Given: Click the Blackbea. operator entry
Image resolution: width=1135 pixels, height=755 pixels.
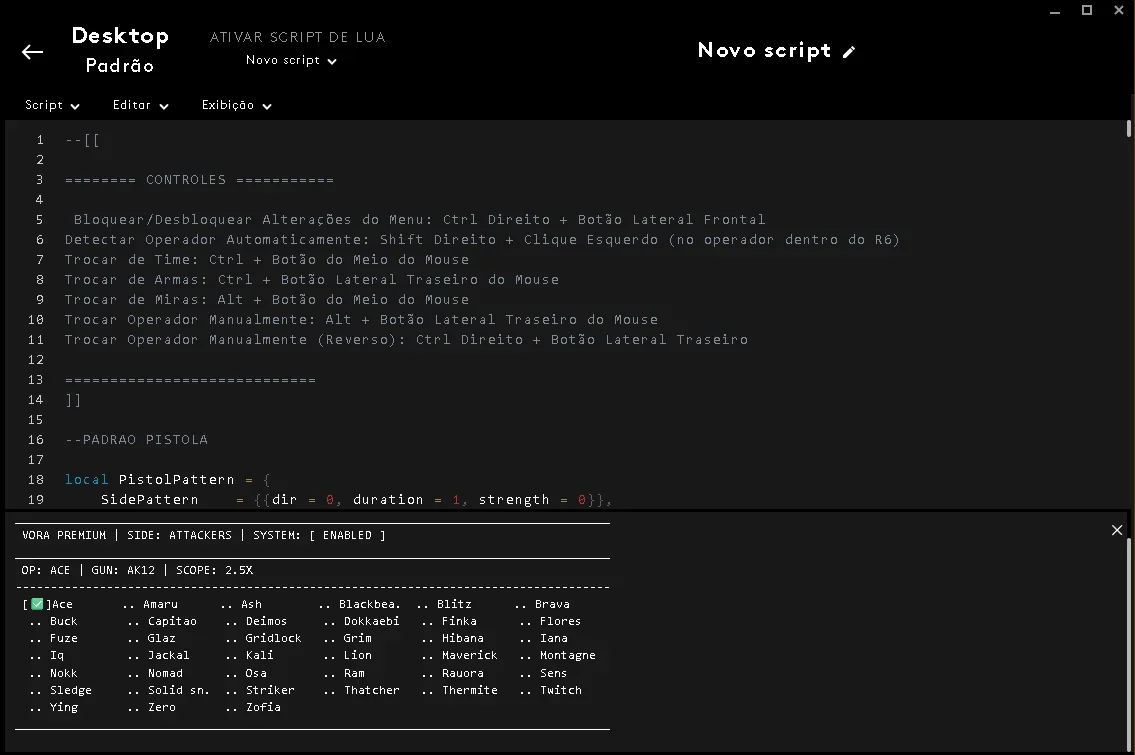Looking at the screenshot, I should tap(369, 604).
